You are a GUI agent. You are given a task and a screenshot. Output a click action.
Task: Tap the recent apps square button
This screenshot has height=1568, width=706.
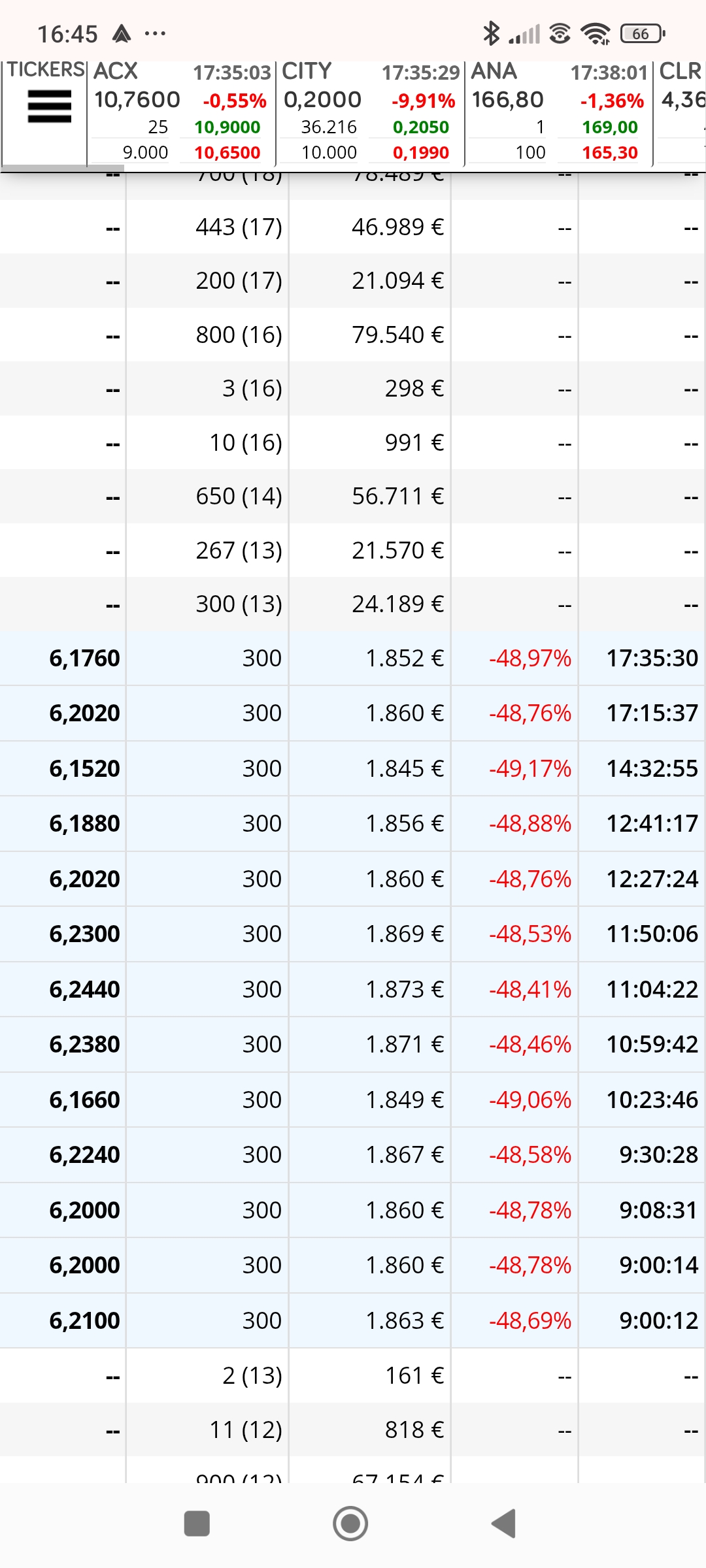click(x=197, y=1524)
